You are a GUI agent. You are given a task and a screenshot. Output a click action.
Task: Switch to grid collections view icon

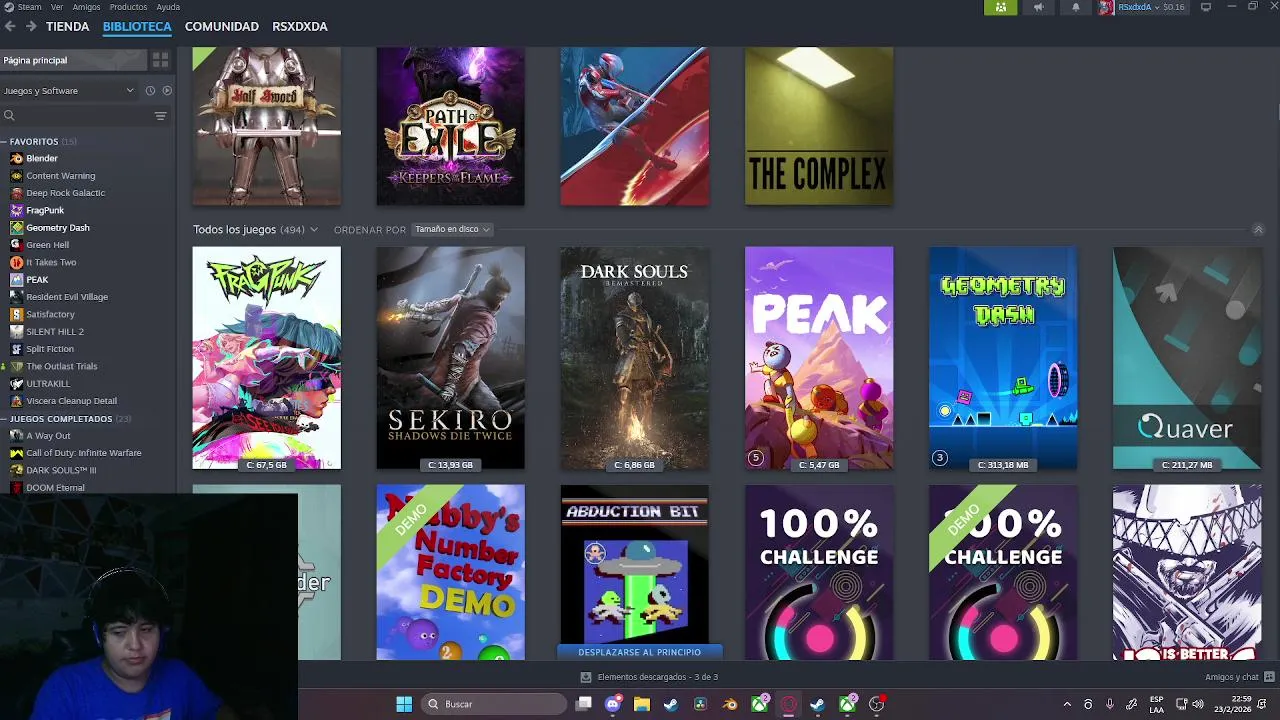pyautogui.click(x=160, y=60)
